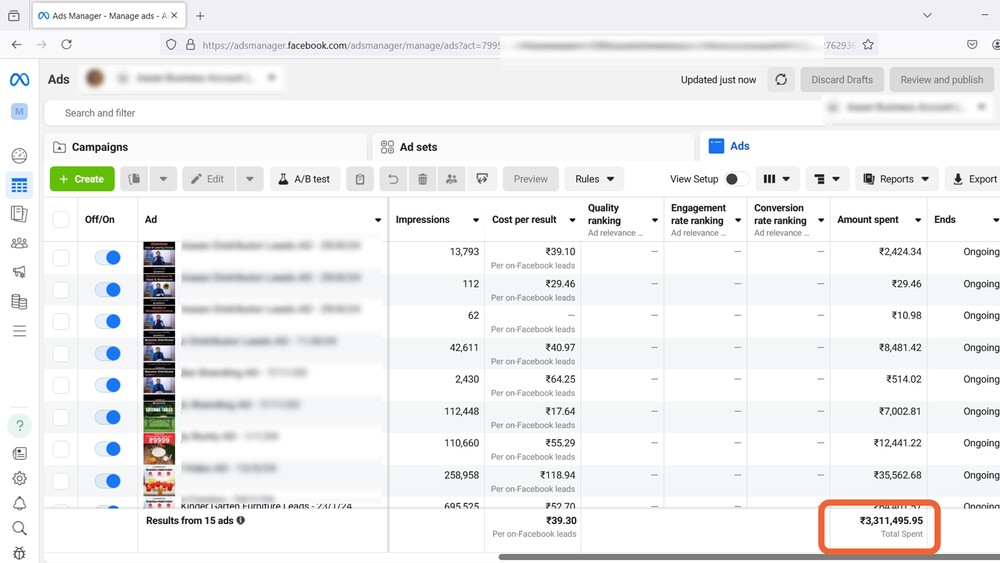Screen dimensions: 1000x563
Task: Open the A/B test flask button
Action: tap(304, 179)
